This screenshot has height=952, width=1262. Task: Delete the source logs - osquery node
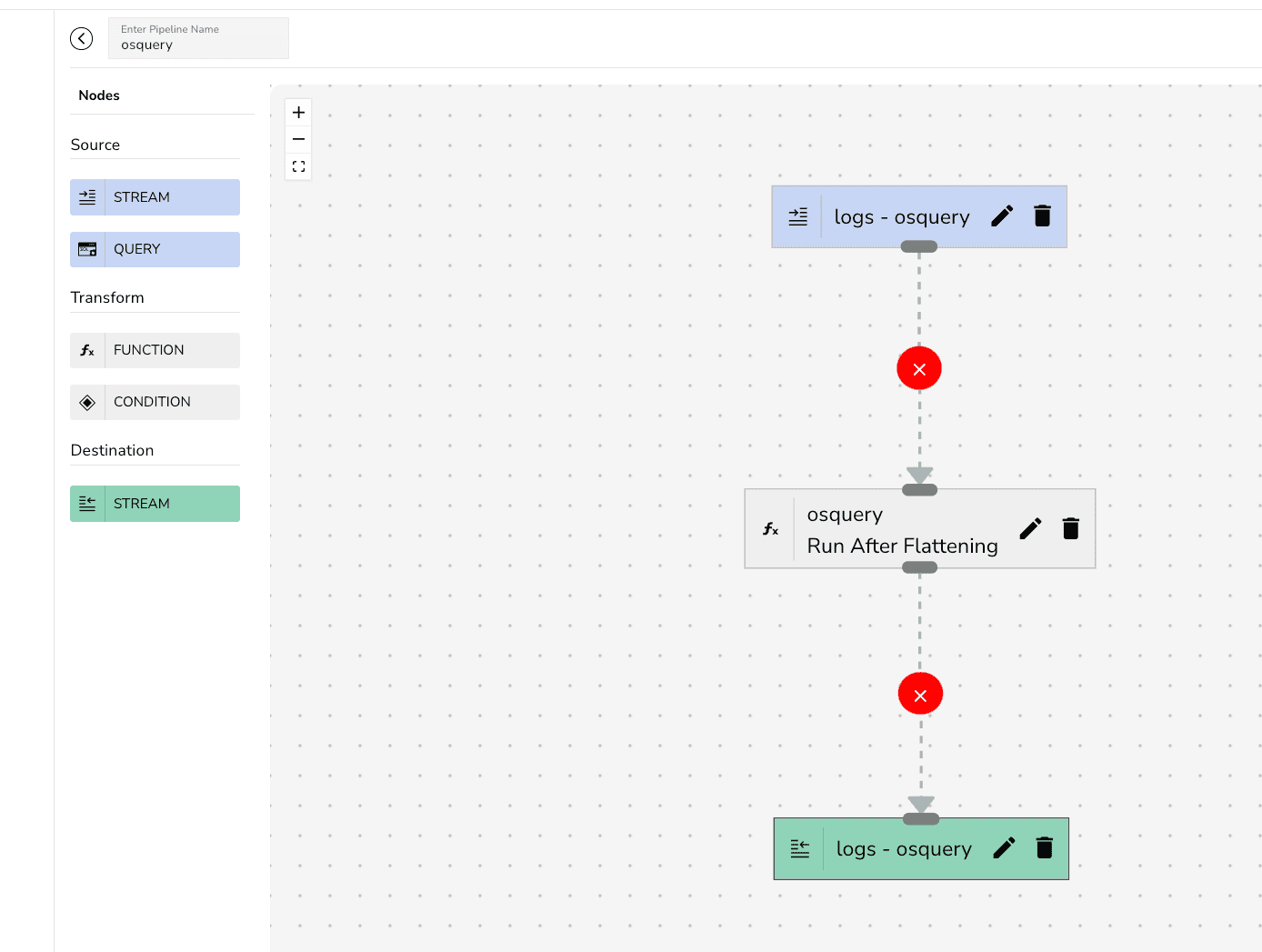tap(1043, 216)
